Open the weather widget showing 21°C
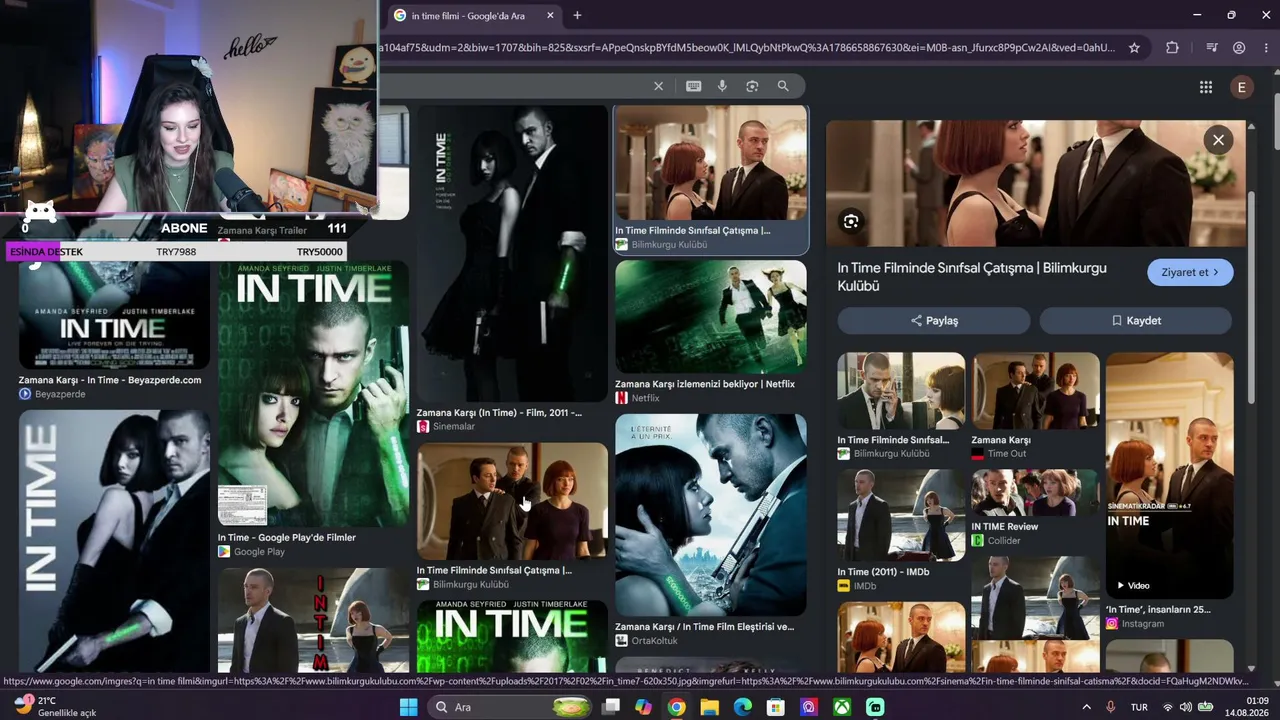Viewport: 1280px width, 720px height. (56, 706)
